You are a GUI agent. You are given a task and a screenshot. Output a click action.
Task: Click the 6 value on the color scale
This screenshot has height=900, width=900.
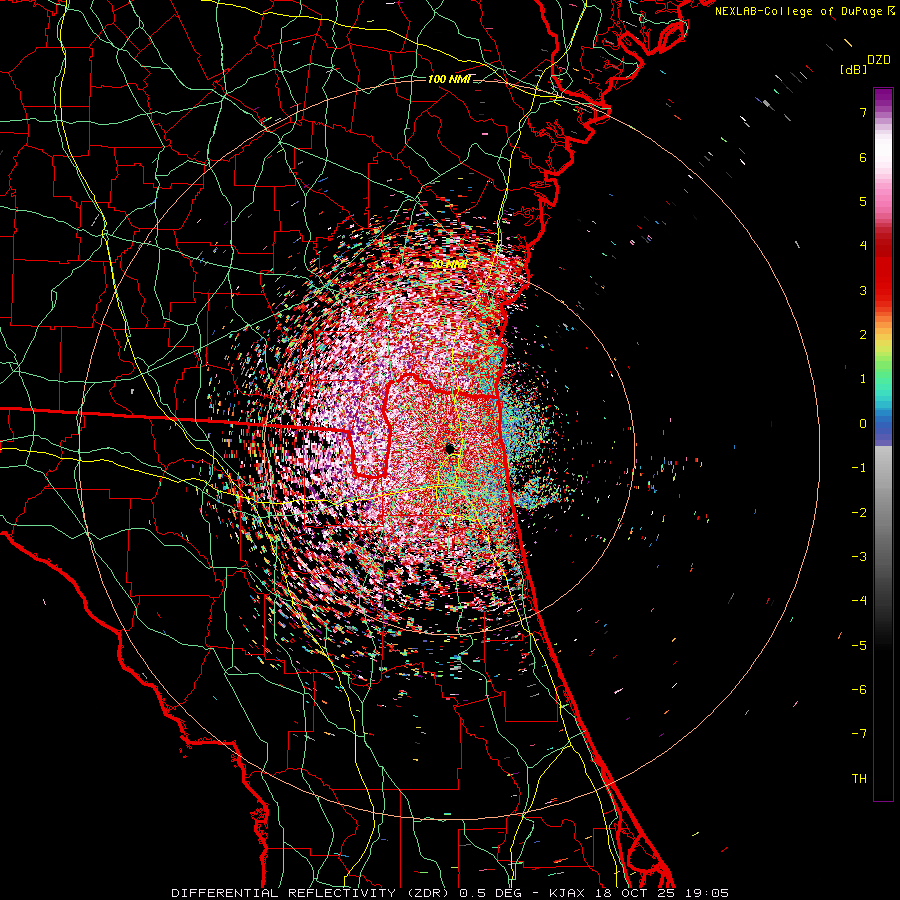click(863, 157)
